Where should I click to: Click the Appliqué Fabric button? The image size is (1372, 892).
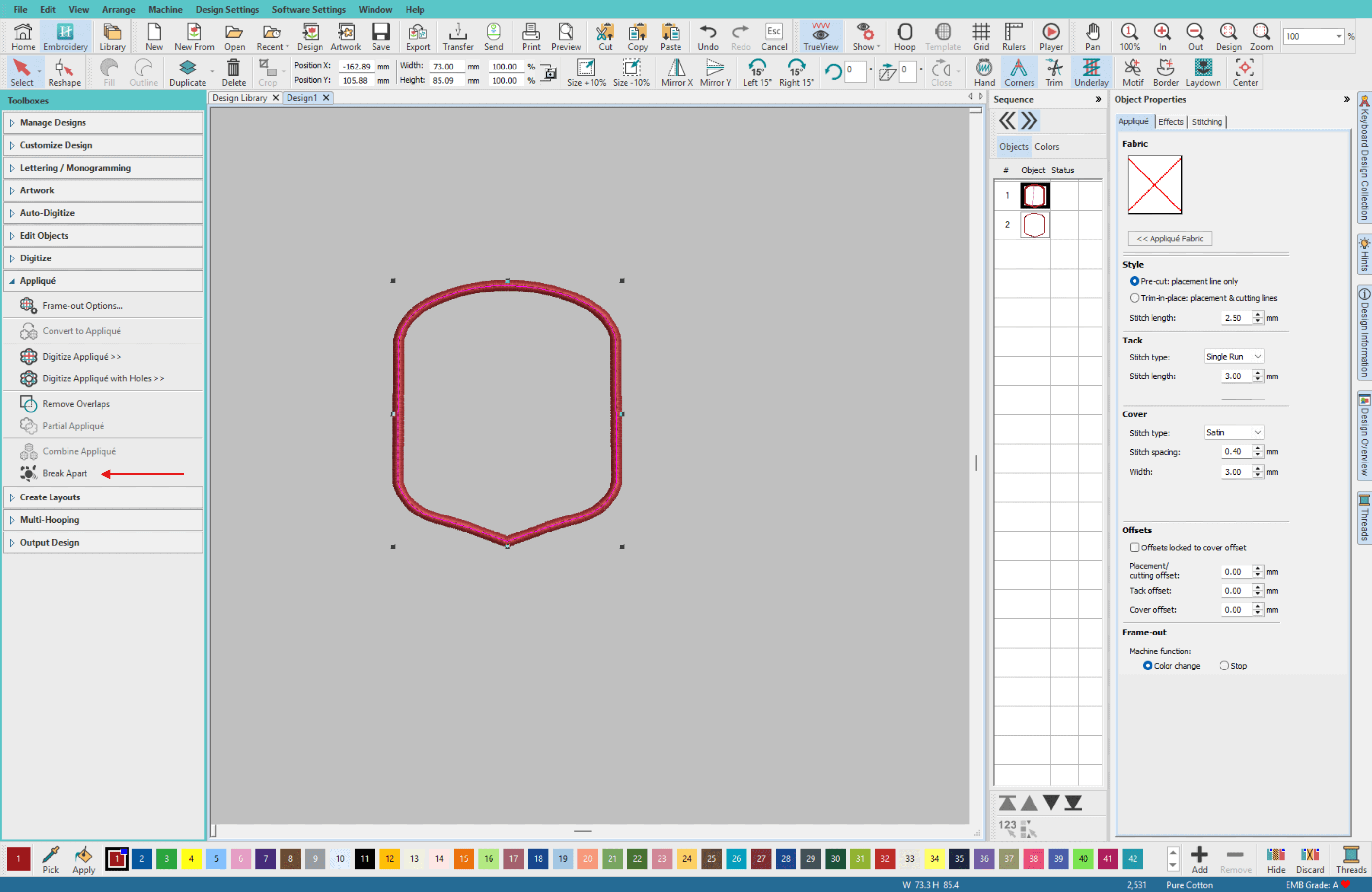tap(1169, 239)
